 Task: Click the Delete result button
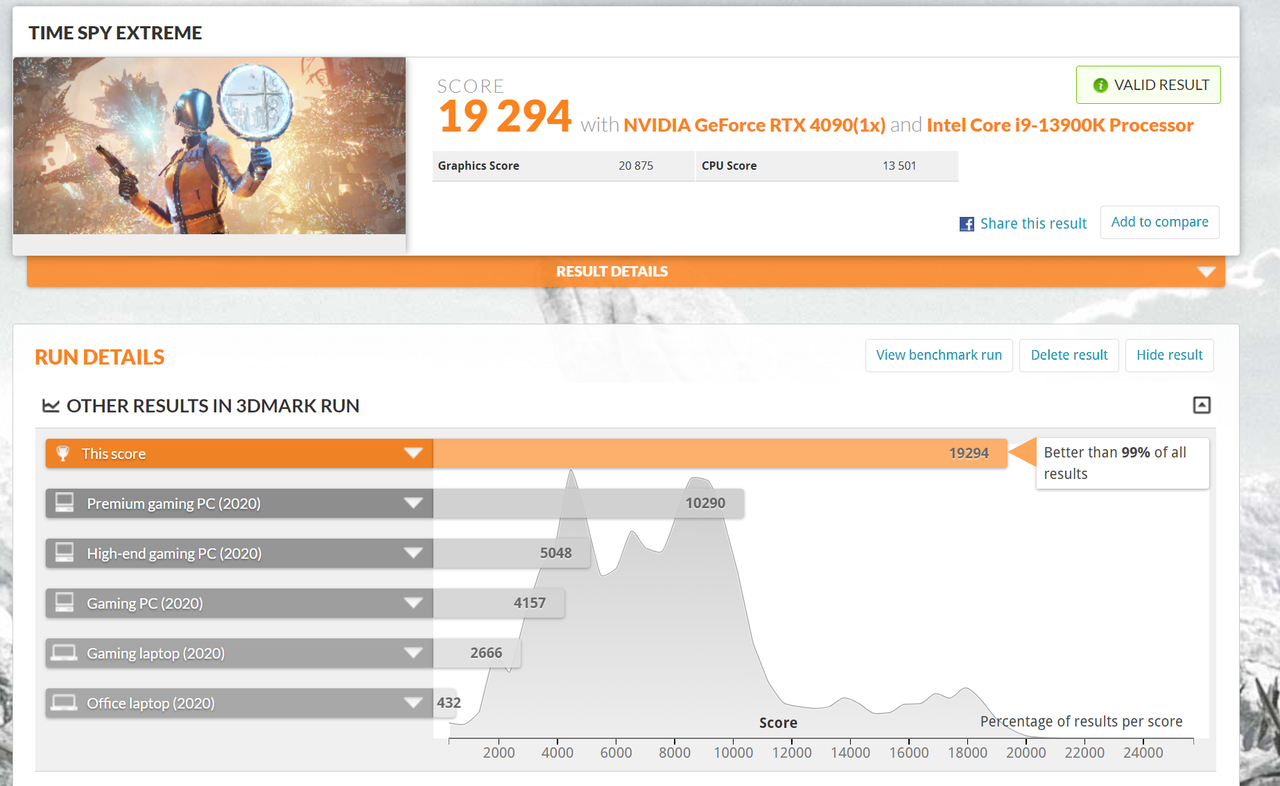(x=1069, y=355)
